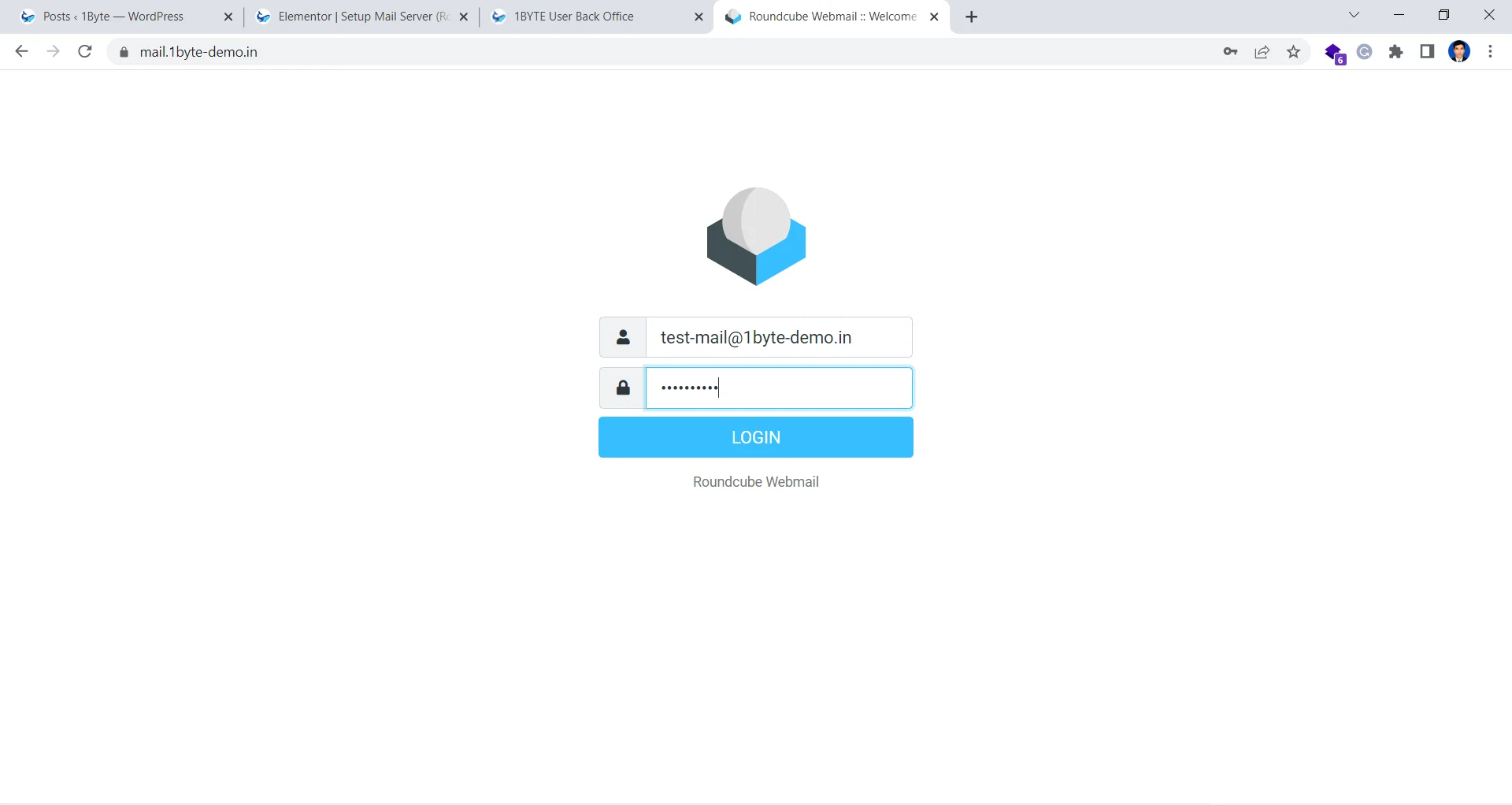This screenshot has width=1512, height=805.
Task: Go back to previous page
Action: coord(21,52)
